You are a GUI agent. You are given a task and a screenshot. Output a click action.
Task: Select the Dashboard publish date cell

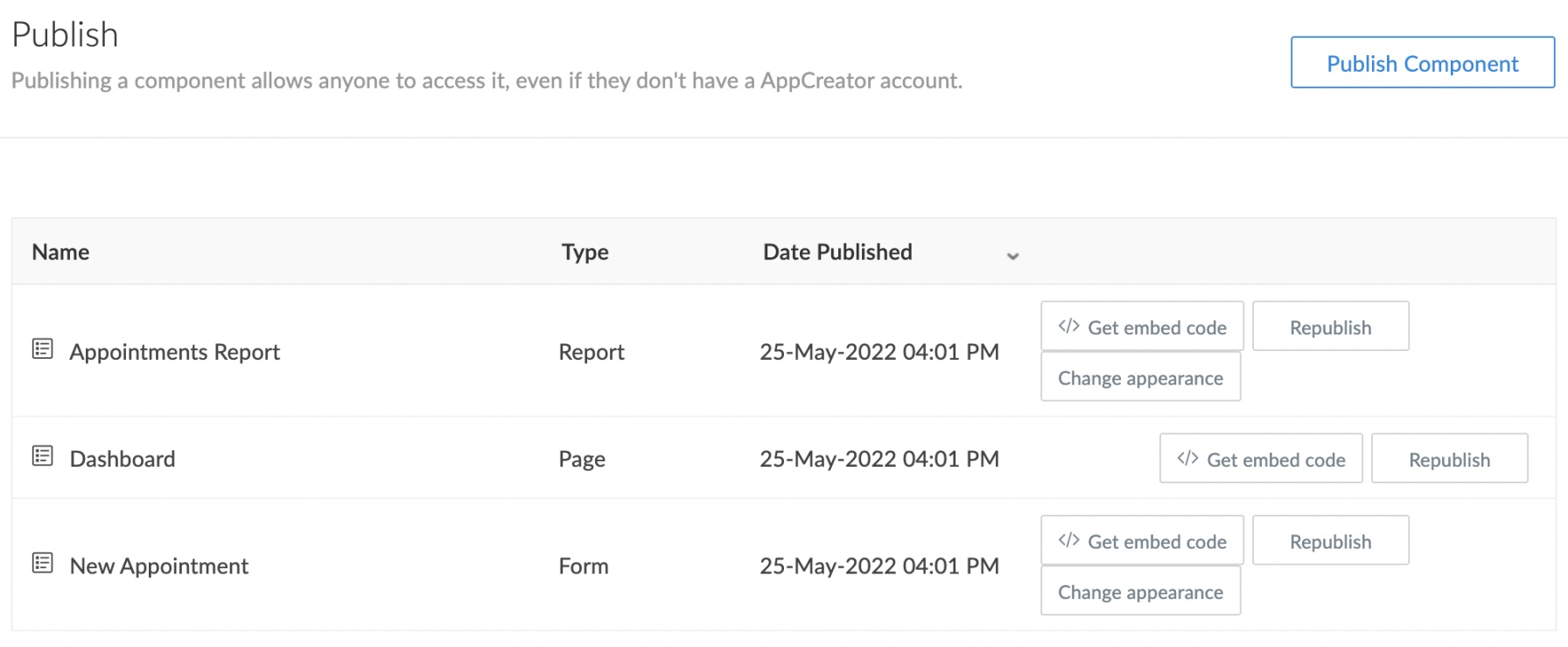coord(878,459)
